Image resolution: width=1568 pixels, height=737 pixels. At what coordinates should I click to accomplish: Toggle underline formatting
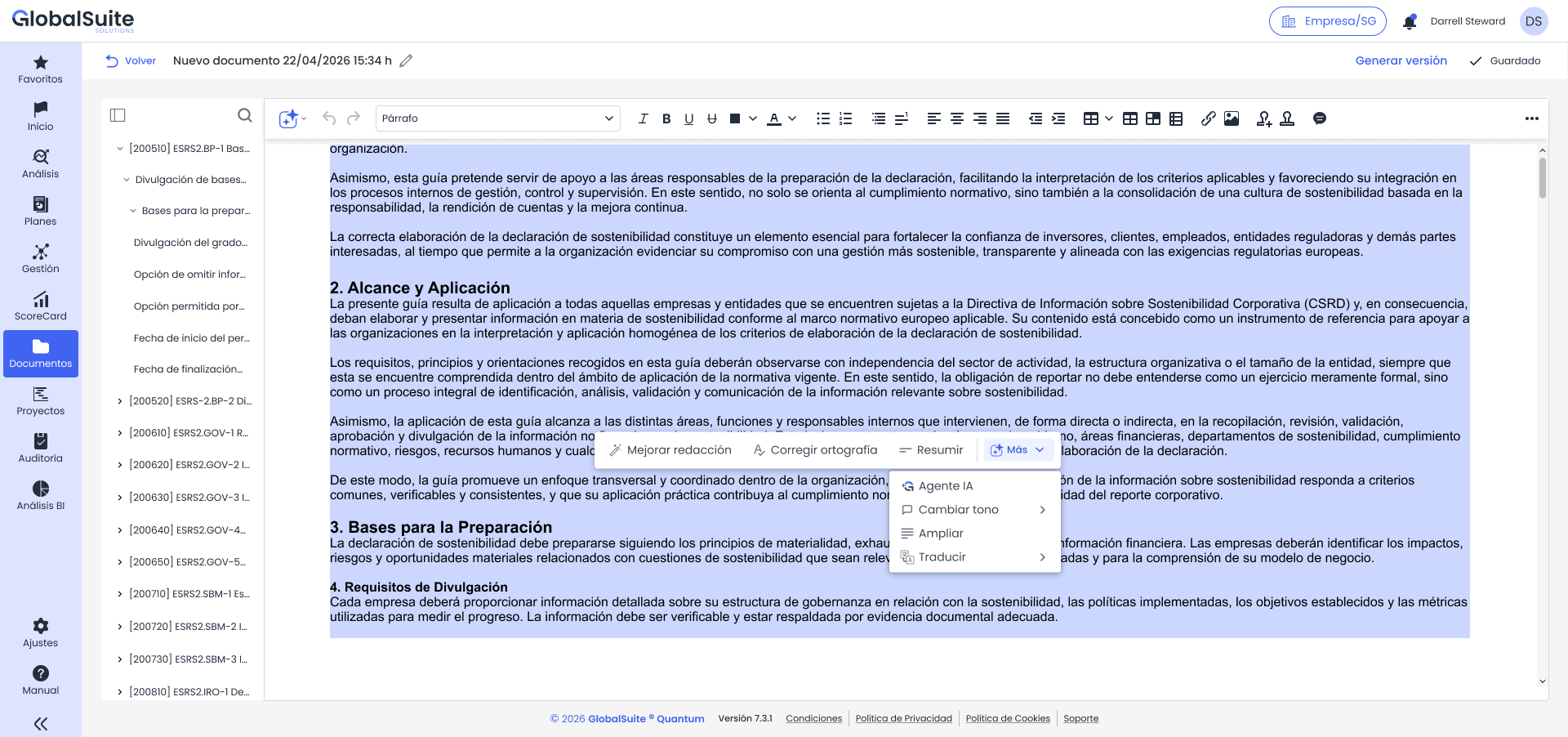point(689,118)
